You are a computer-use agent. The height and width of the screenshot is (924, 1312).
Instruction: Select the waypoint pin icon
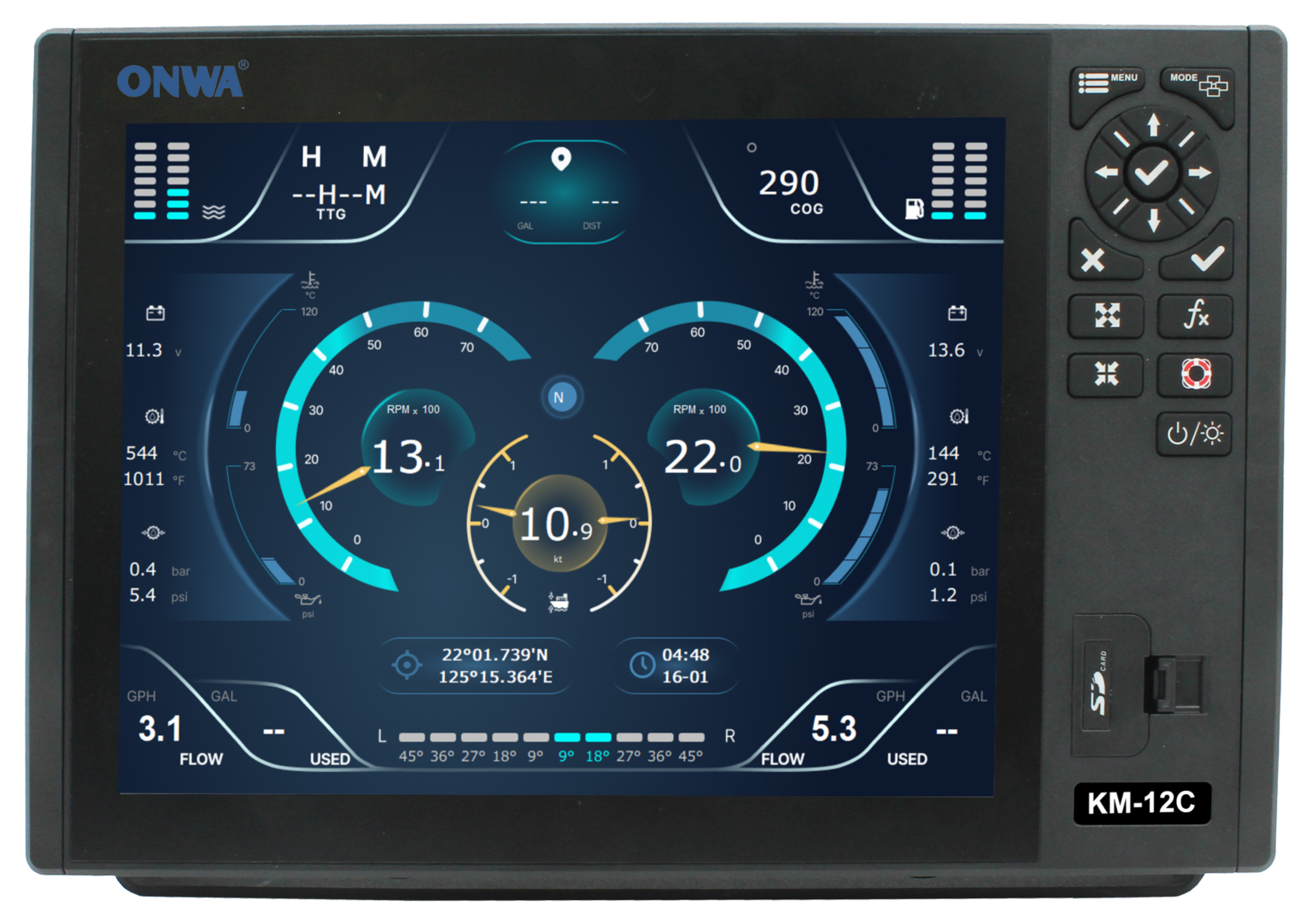[561, 159]
